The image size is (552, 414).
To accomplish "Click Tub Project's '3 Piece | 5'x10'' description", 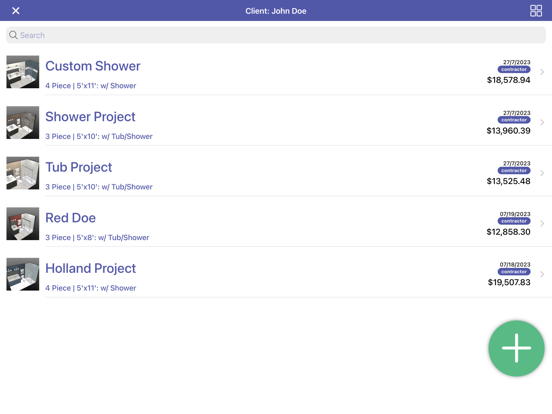I will pyautogui.click(x=99, y=187).
